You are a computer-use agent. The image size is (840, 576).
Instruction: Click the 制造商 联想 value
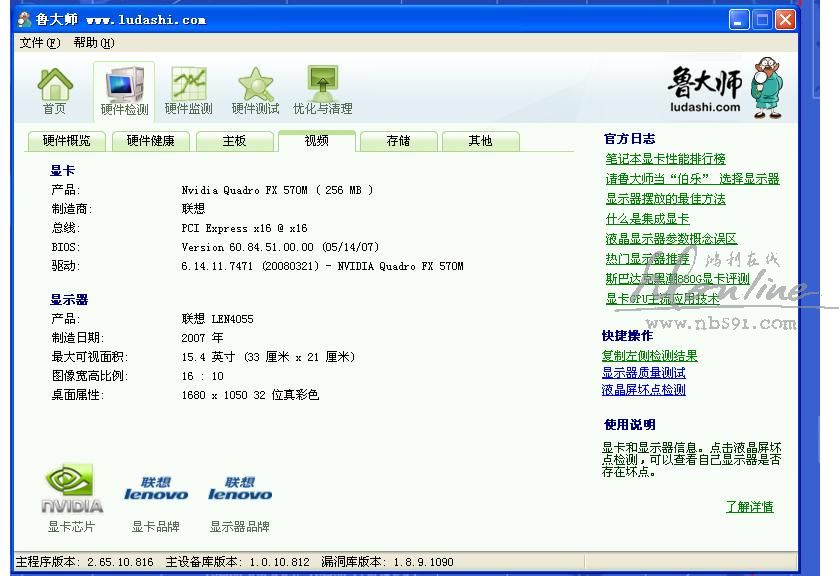click(193, 209)
